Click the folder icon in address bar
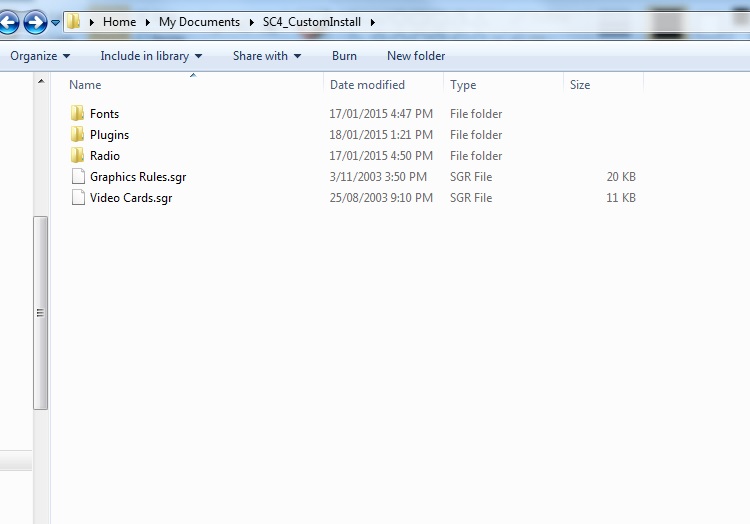The image size is (750, 524). click(x=73, y=22)
